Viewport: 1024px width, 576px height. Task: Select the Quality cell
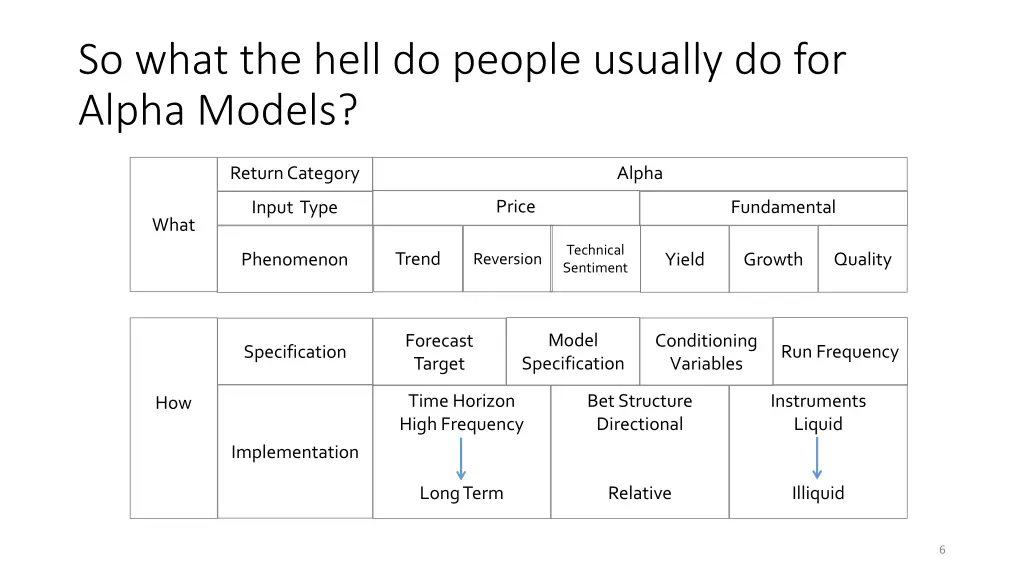tap(863, 259)
